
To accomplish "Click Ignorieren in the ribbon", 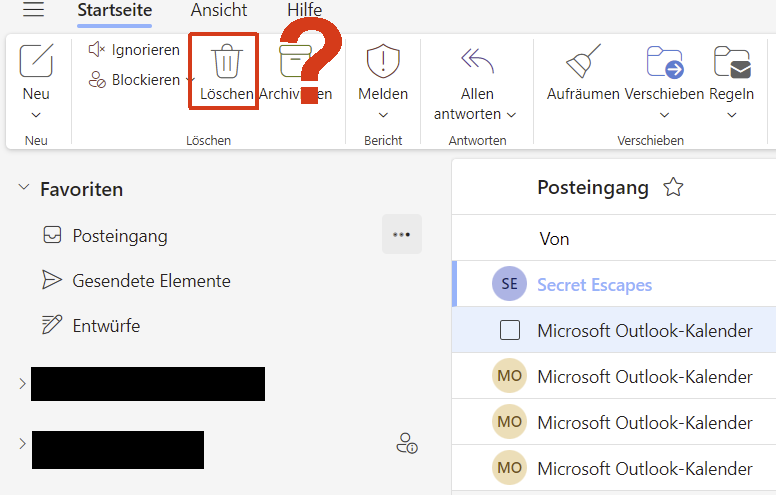I will (x=134, y=50).
